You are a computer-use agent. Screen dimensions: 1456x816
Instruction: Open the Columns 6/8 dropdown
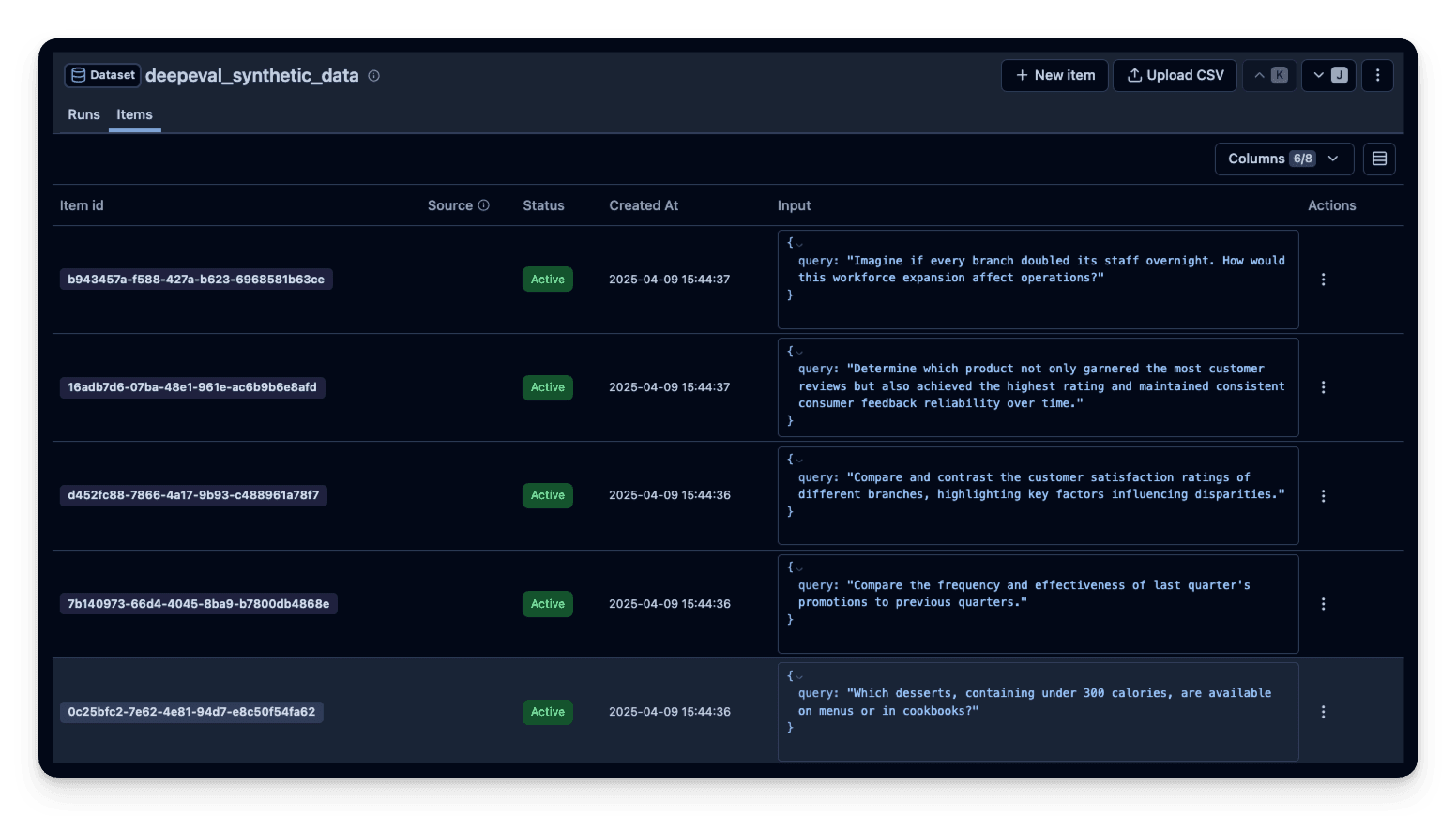[x=1283, y=159]
